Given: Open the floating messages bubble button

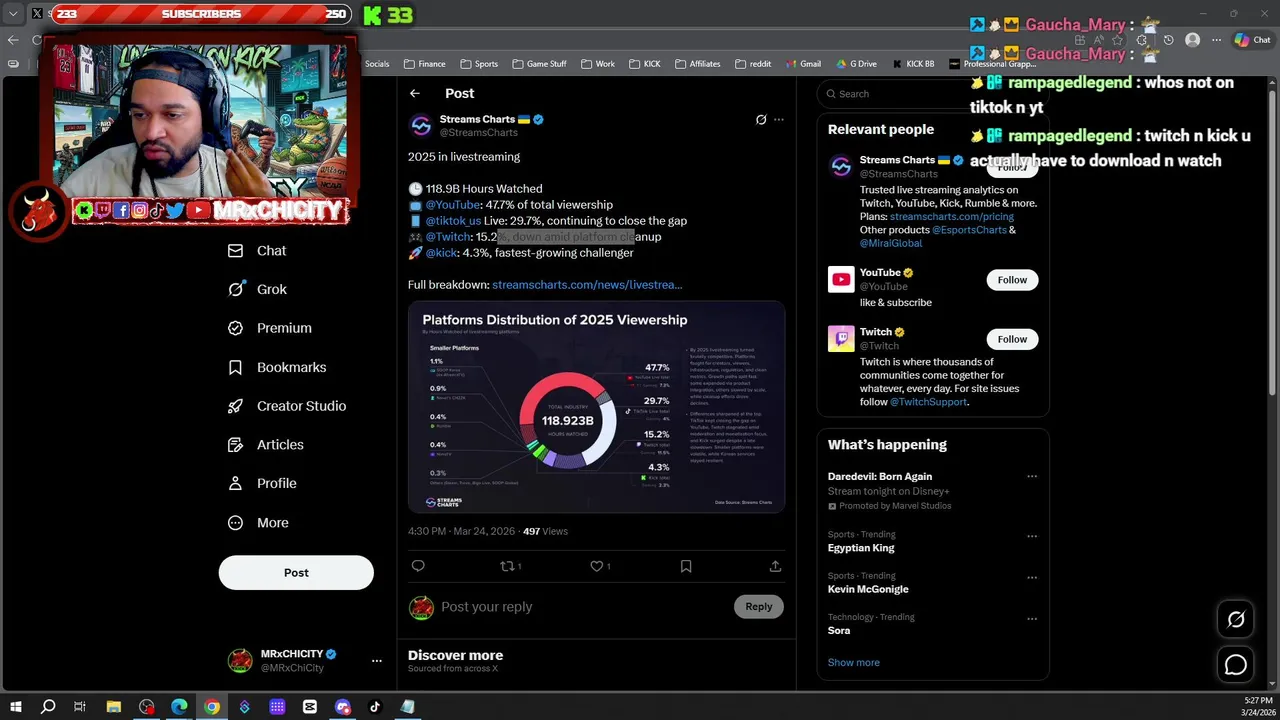Looking at the screenshot, I should [x=1236, y=664].
